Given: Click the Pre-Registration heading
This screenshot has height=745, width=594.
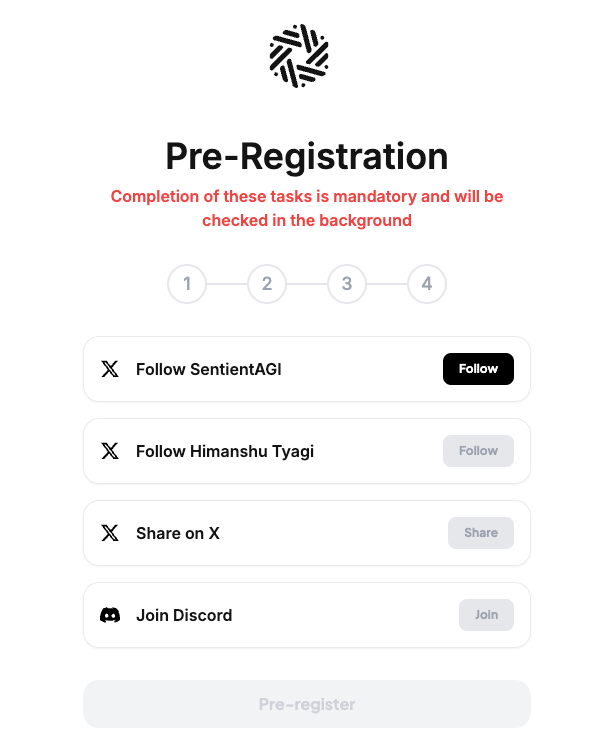Looking at the screenshot, I should pyautogui.click(x=307, y=157).
